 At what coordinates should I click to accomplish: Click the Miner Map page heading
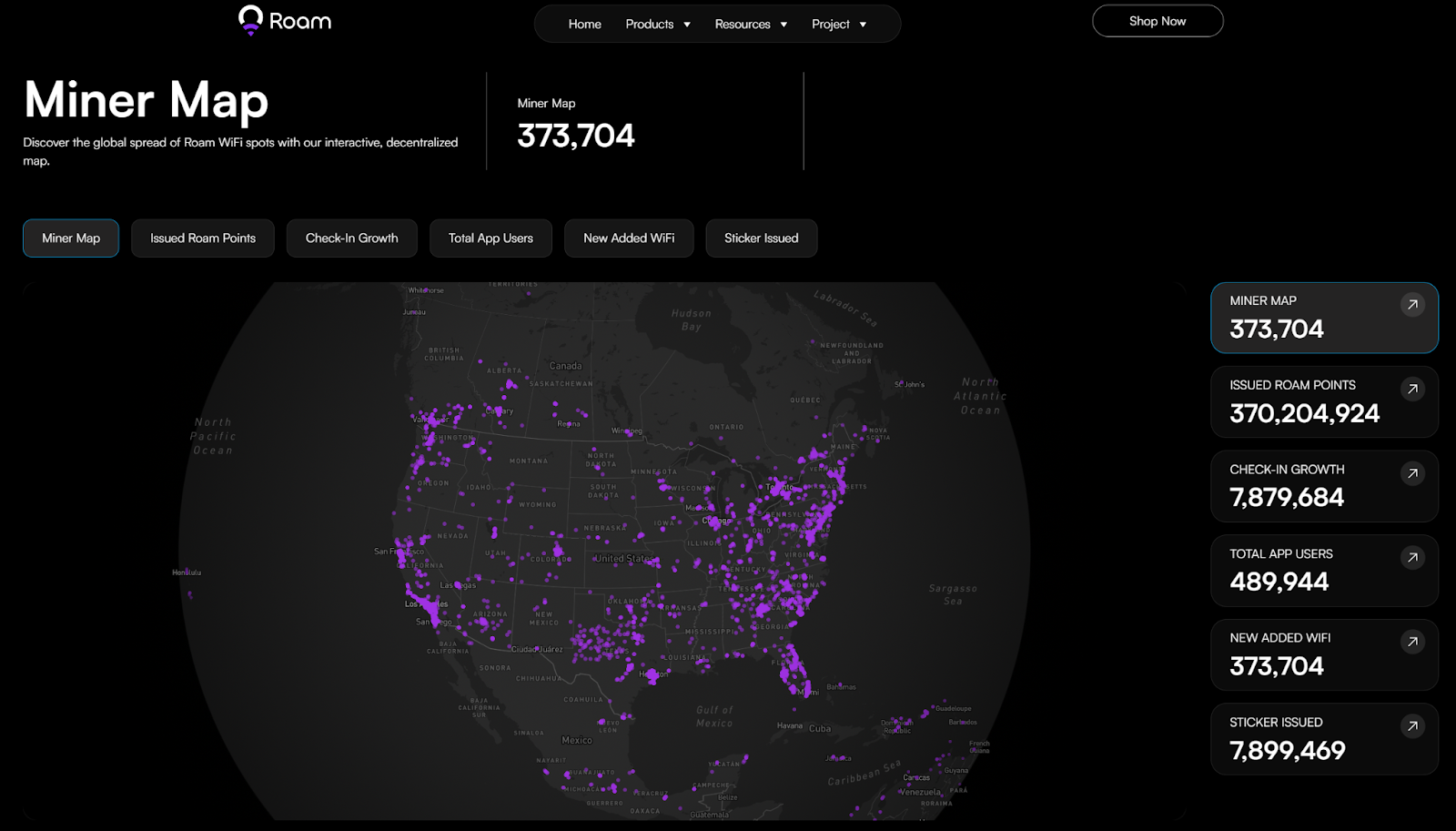pyautogui.click(x=147, y=100)
